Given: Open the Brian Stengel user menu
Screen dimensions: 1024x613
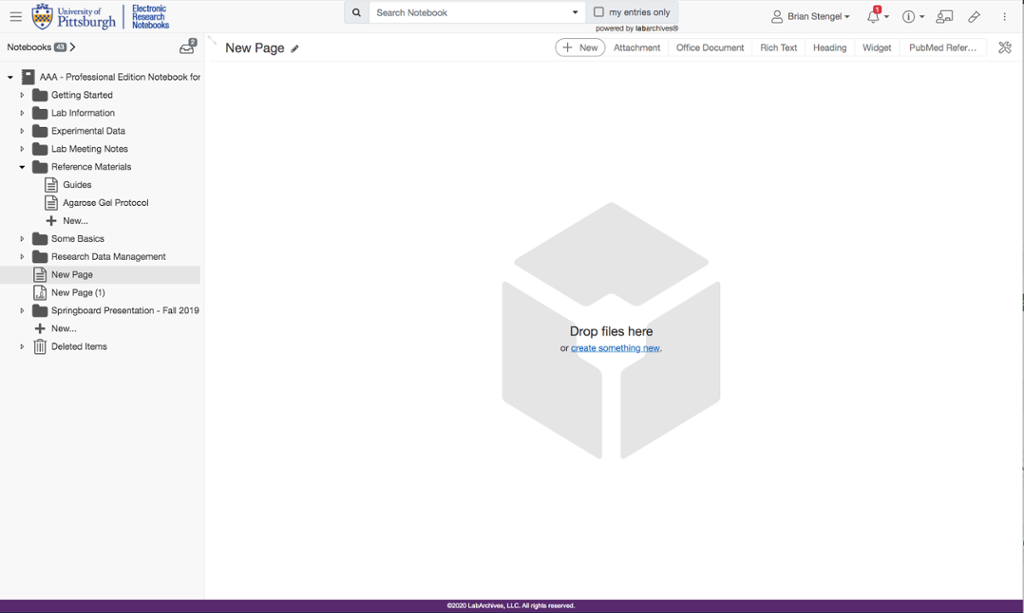Looking at the screenshot, I should click(x=810, y=17).
